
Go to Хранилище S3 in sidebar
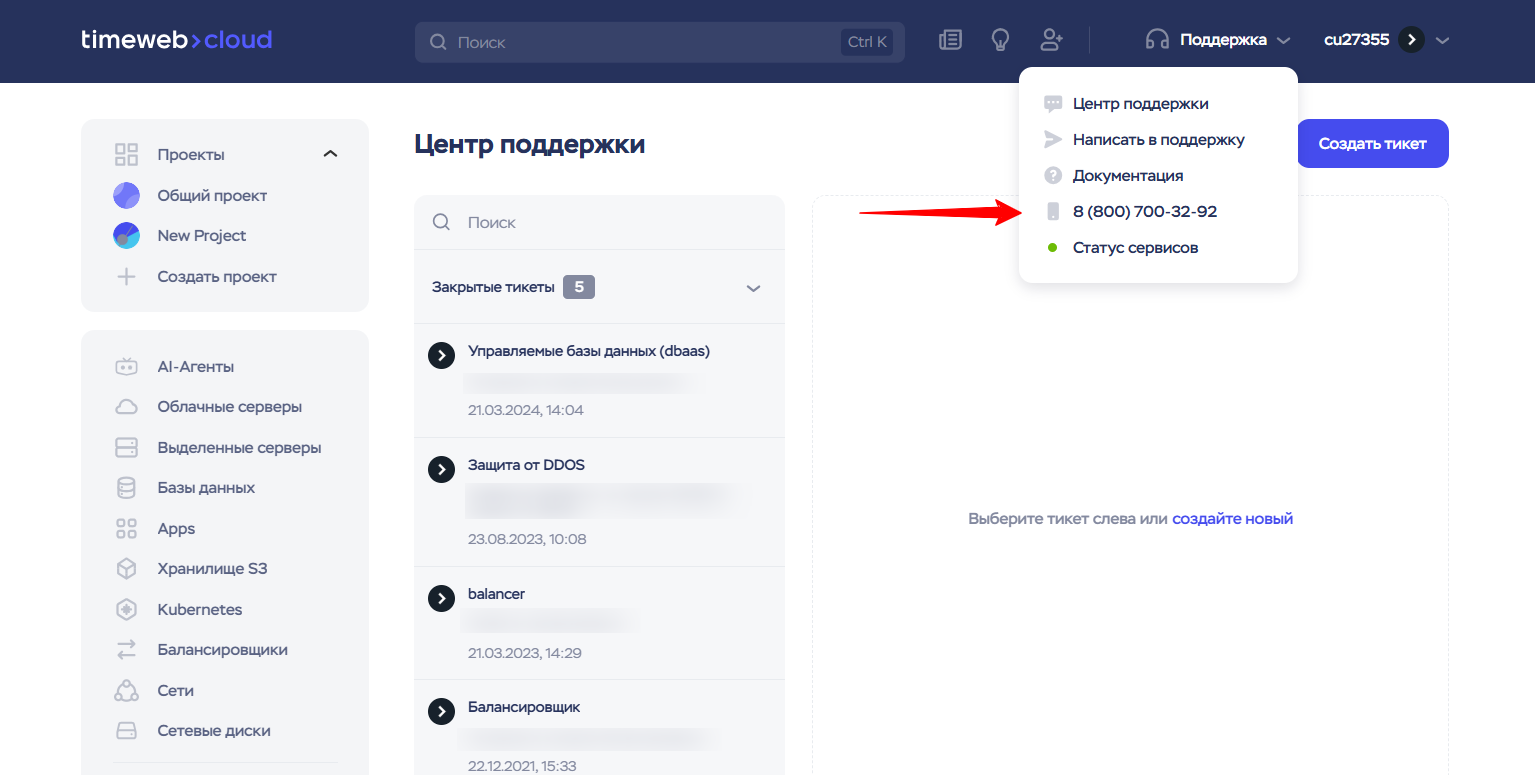212,569
